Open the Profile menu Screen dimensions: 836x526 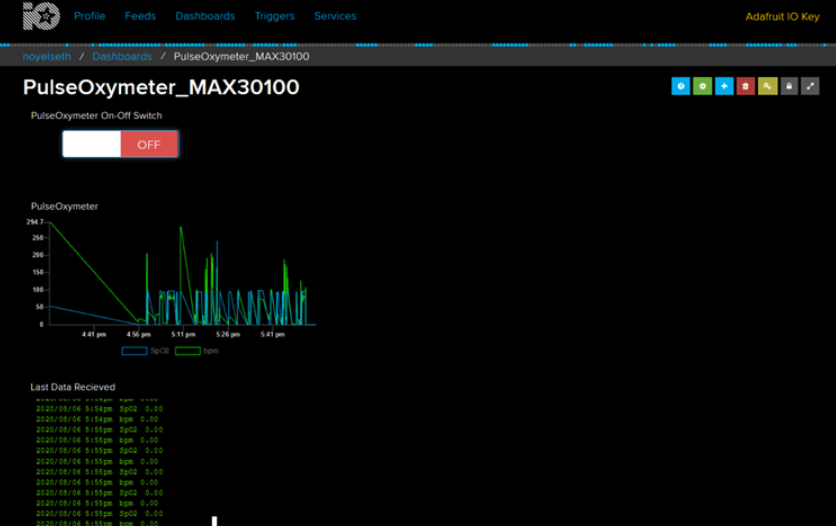[x=89, y=16]
